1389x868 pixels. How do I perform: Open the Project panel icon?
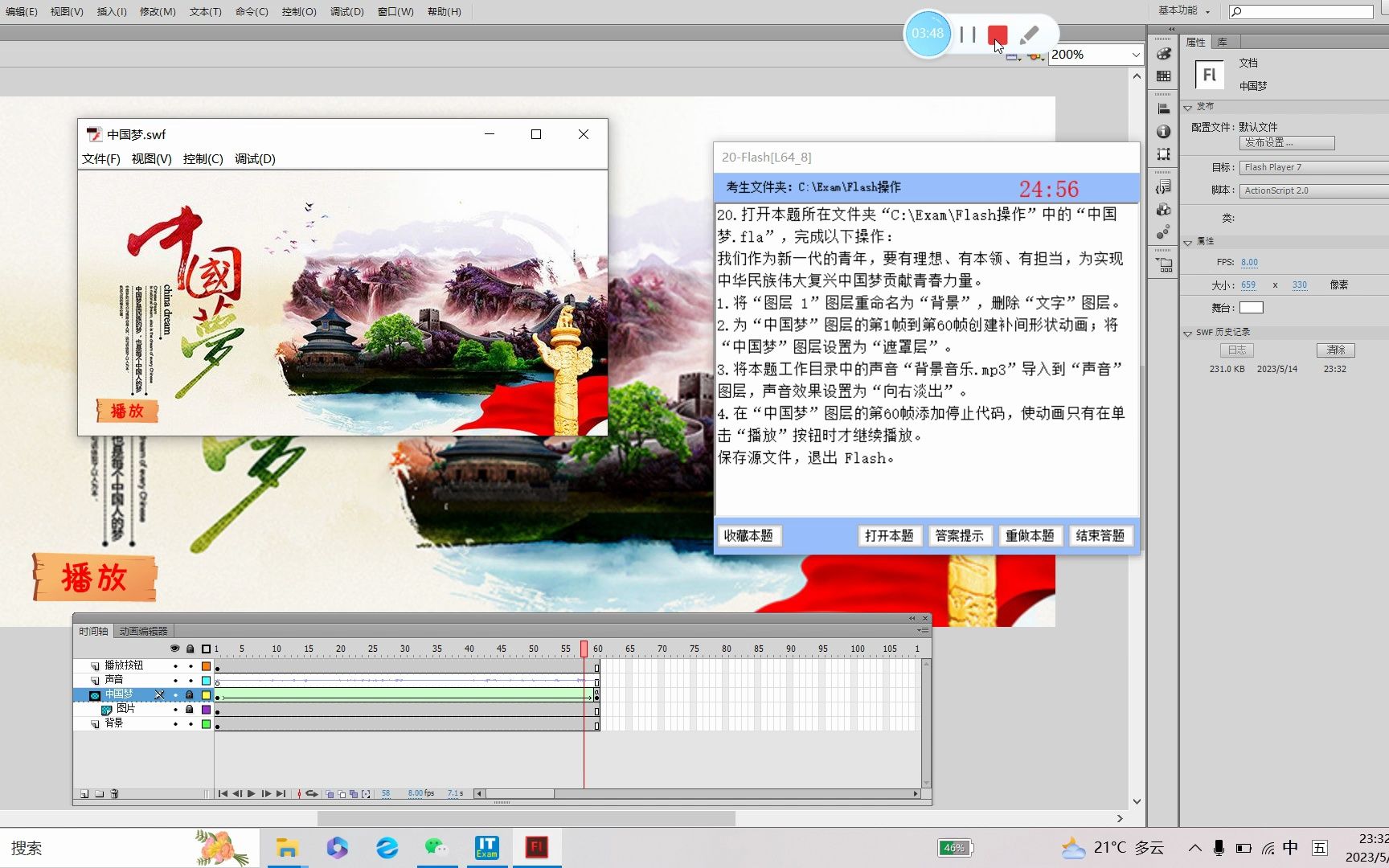1163,264
